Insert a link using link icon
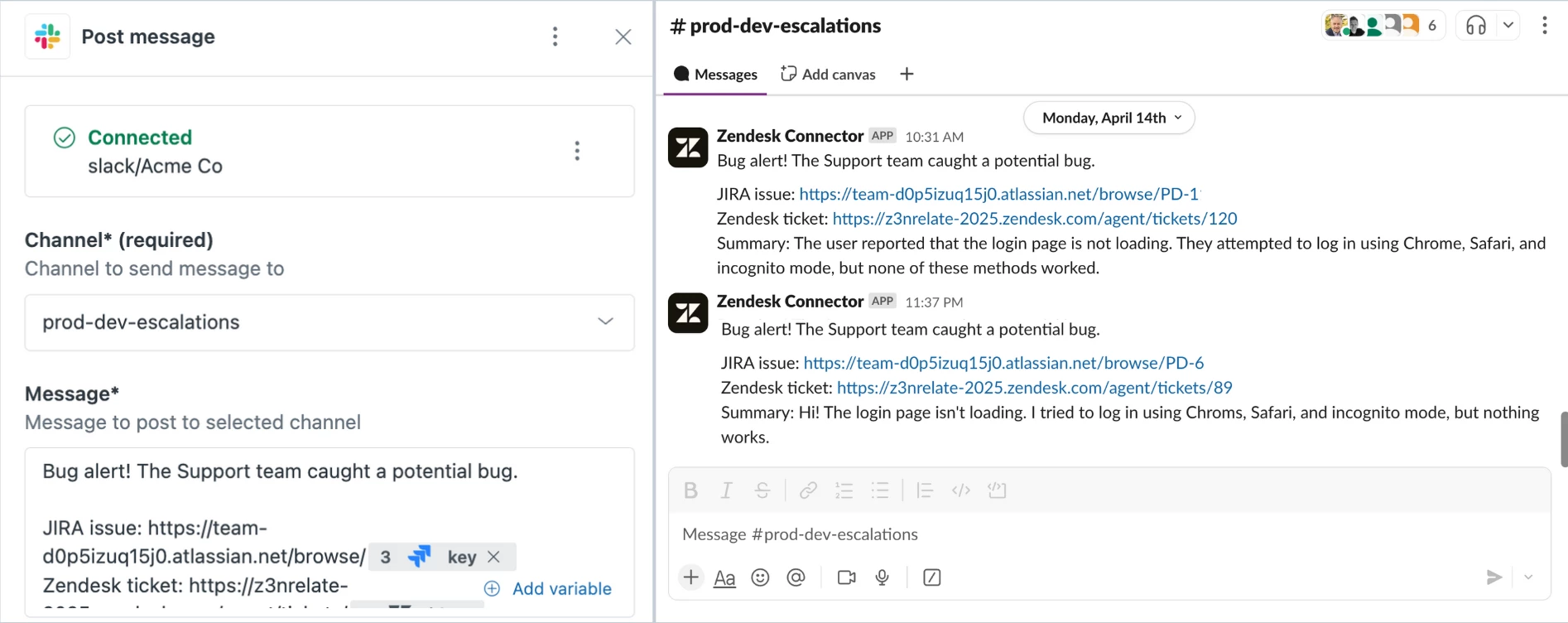 808,490
